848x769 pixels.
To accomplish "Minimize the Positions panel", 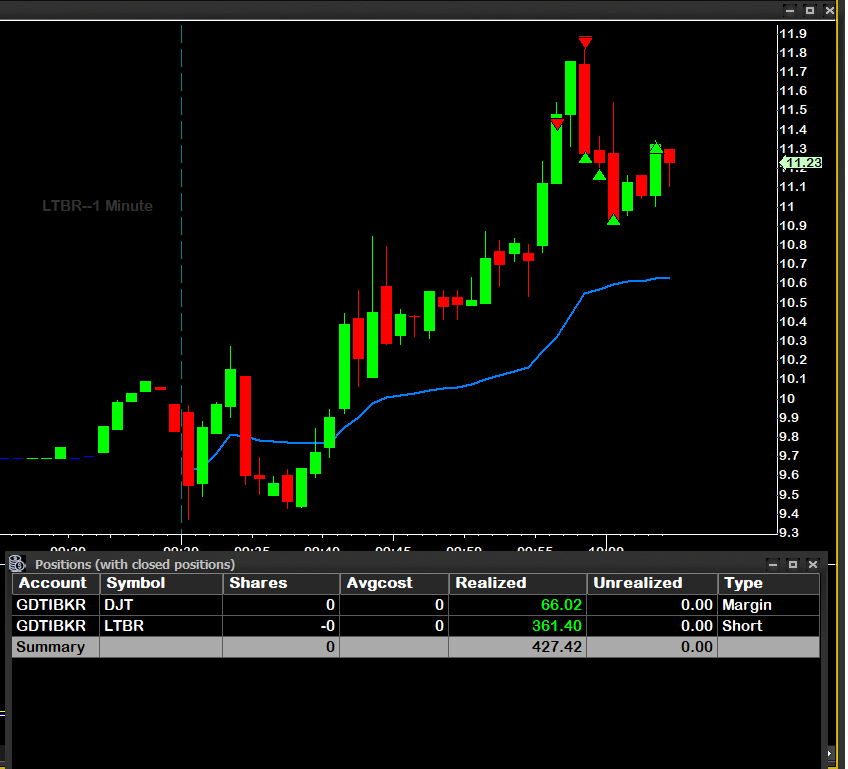I will (x=773, y=565).
